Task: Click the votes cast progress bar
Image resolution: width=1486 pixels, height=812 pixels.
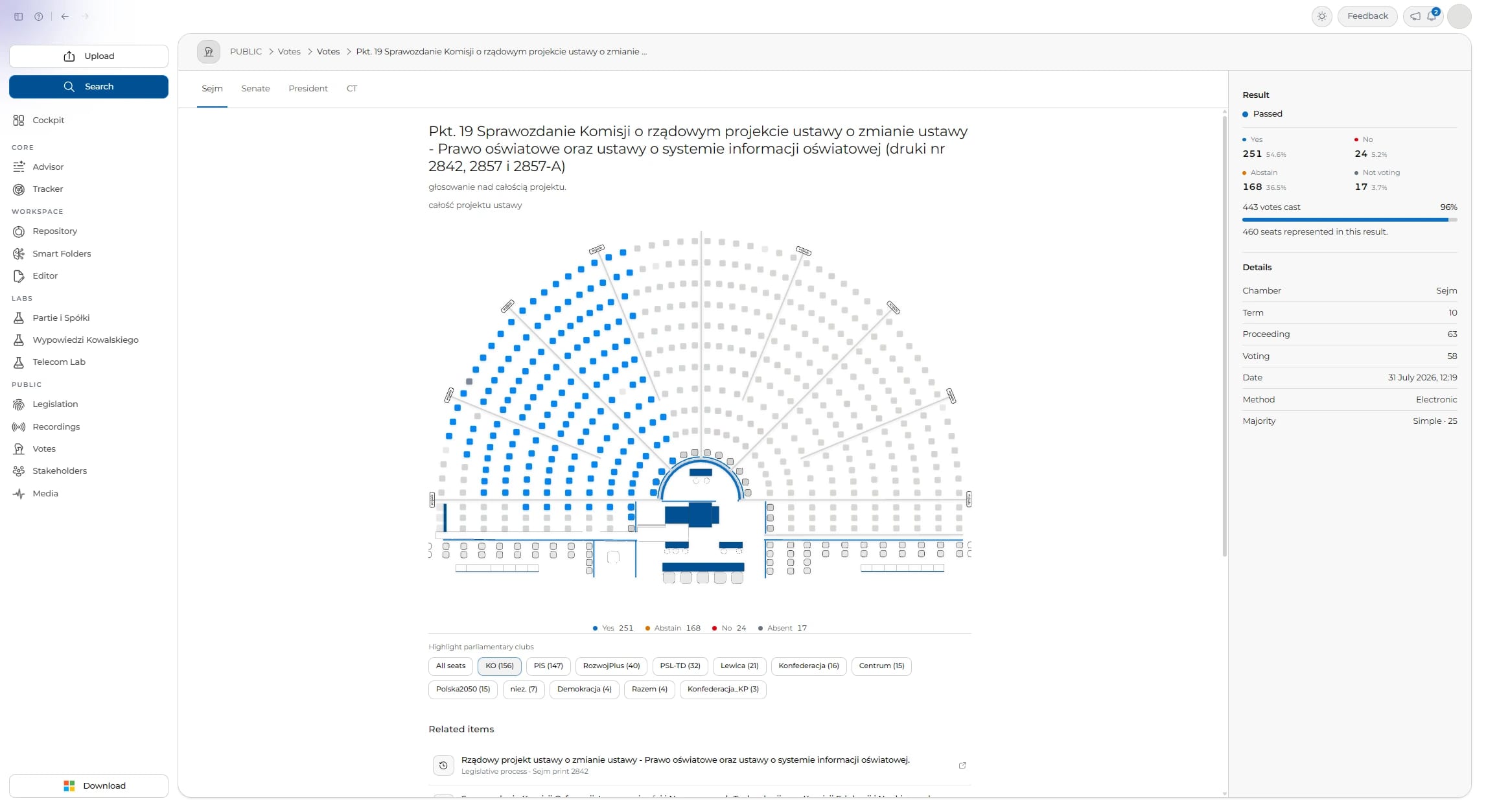Action: [1350, 220]
